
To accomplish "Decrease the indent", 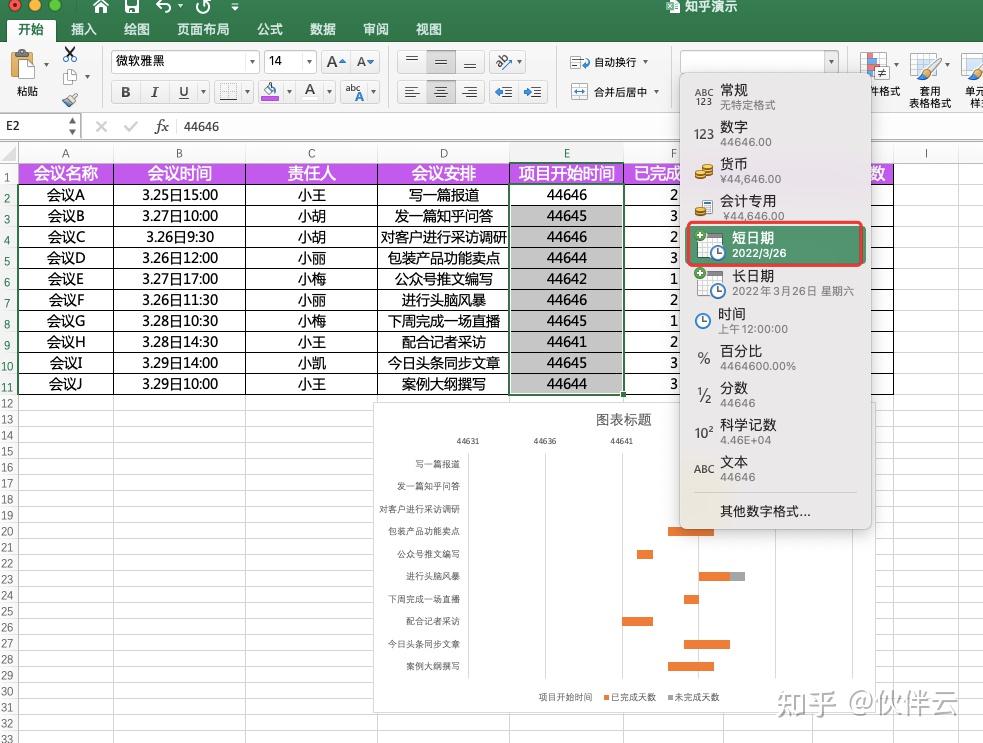I will pyautogui.click(x=503, y=92).
